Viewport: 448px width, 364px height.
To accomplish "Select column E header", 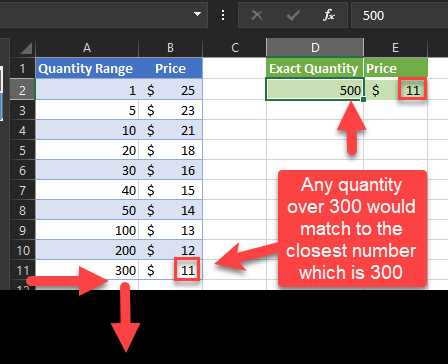I will 395,48.
